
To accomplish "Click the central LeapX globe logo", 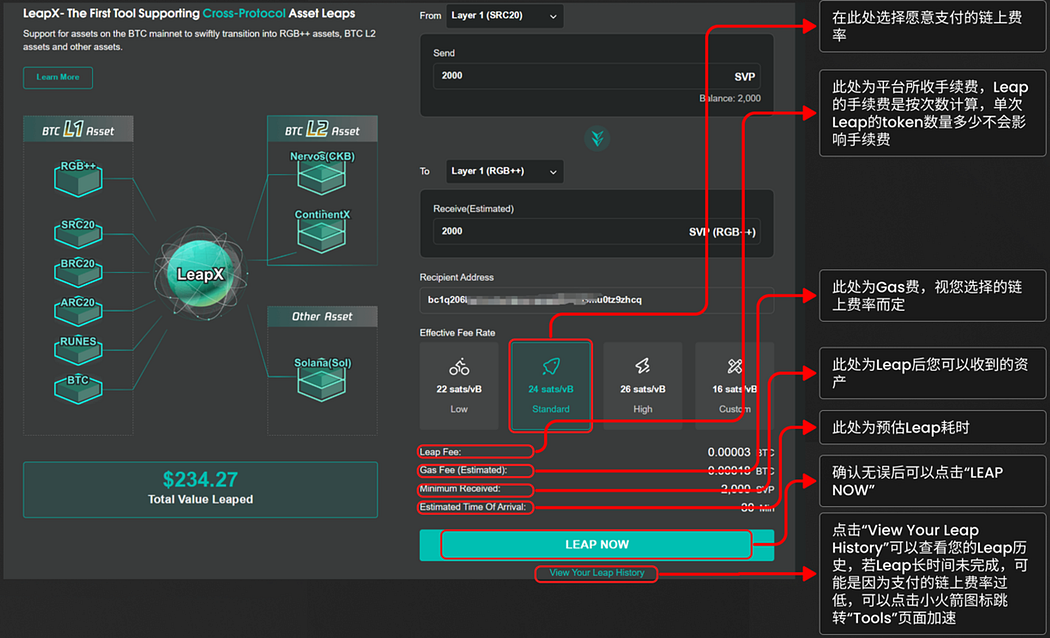I will [200, 273].
